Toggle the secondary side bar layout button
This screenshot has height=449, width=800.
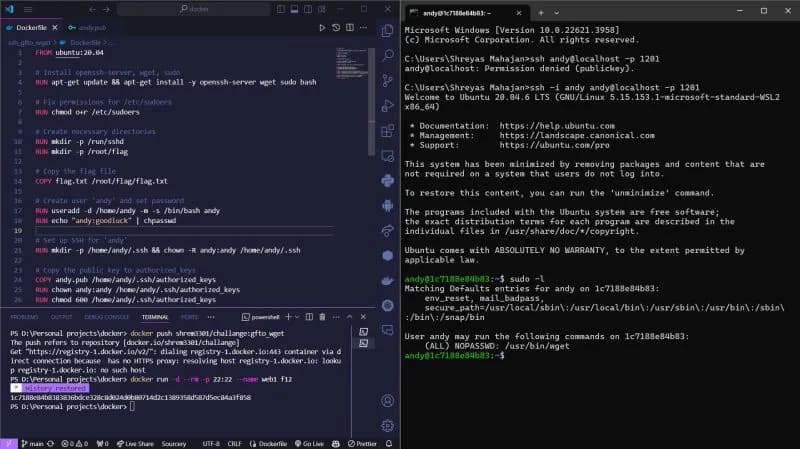coord(308,9)
